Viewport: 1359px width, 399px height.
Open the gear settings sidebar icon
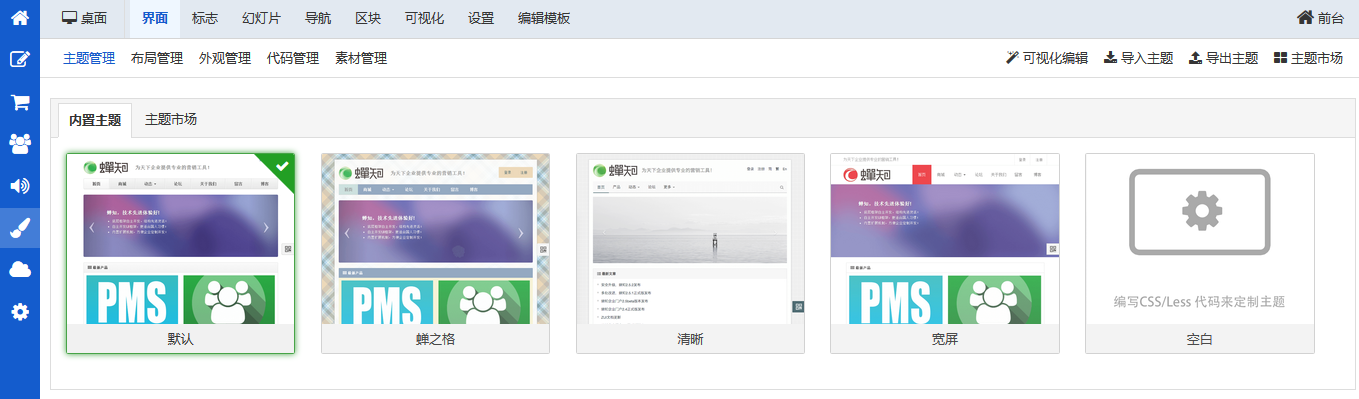pos(20,312)
